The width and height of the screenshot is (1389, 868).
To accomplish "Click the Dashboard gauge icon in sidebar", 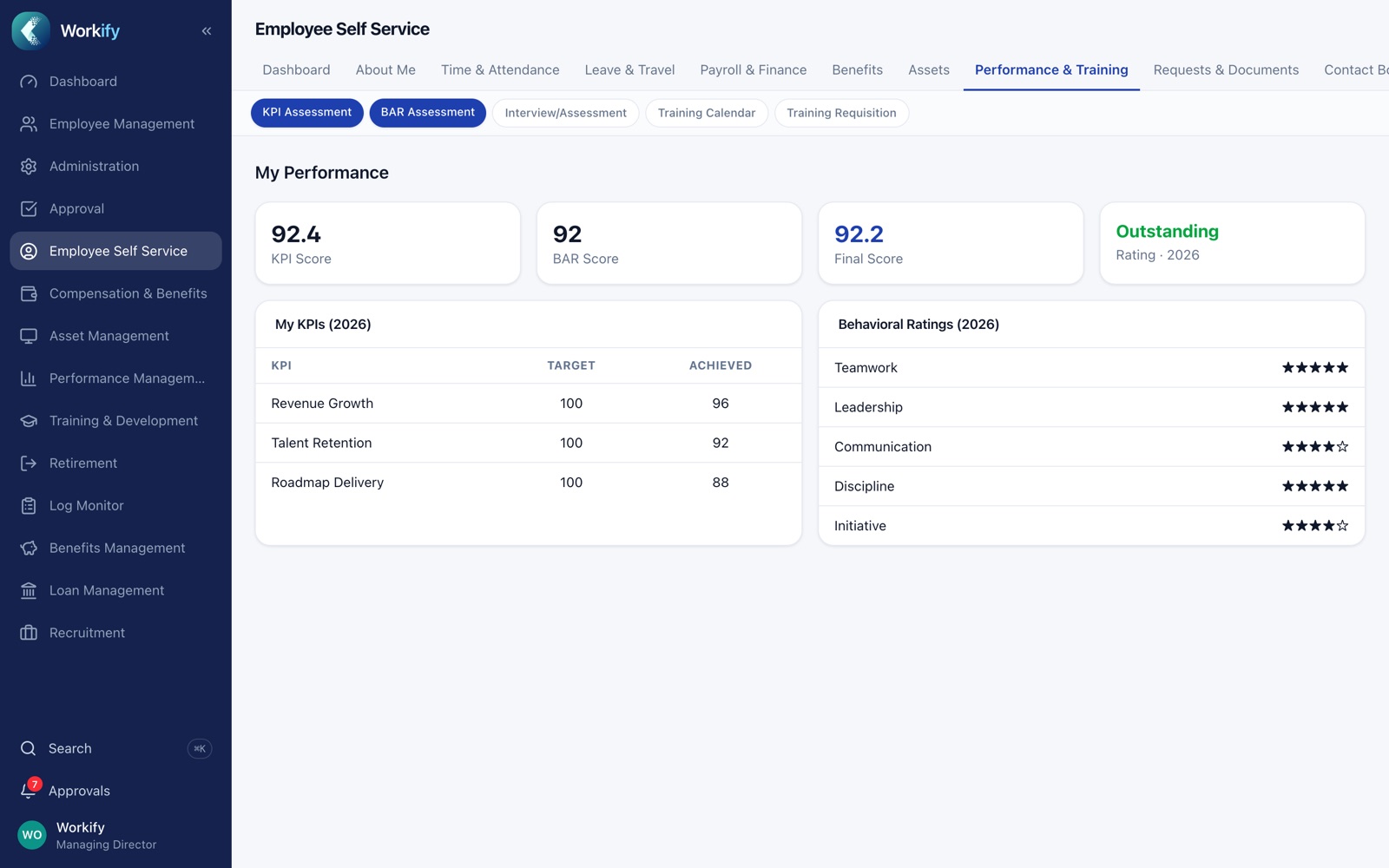I will (x=29, y=82).
